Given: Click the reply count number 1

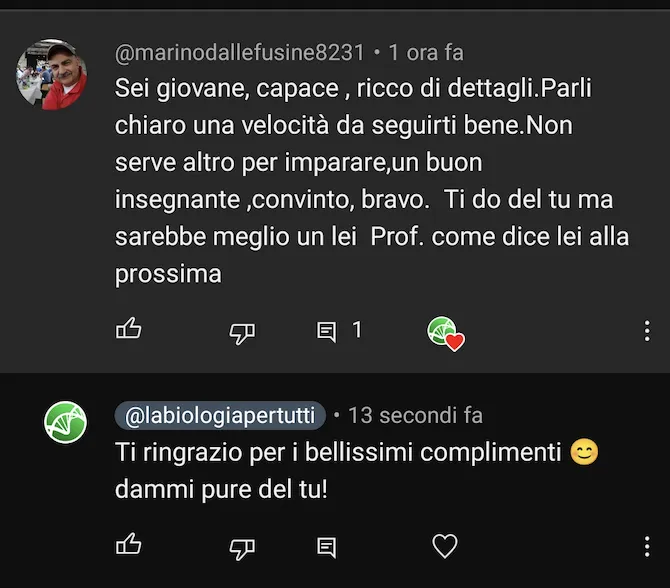Looking at the screenshot, I should click(x=357, y=329).
